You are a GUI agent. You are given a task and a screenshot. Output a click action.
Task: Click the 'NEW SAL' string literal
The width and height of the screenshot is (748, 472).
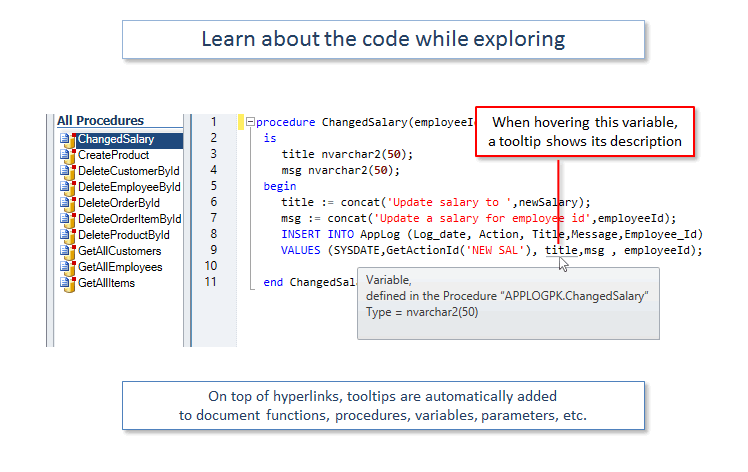495,250
